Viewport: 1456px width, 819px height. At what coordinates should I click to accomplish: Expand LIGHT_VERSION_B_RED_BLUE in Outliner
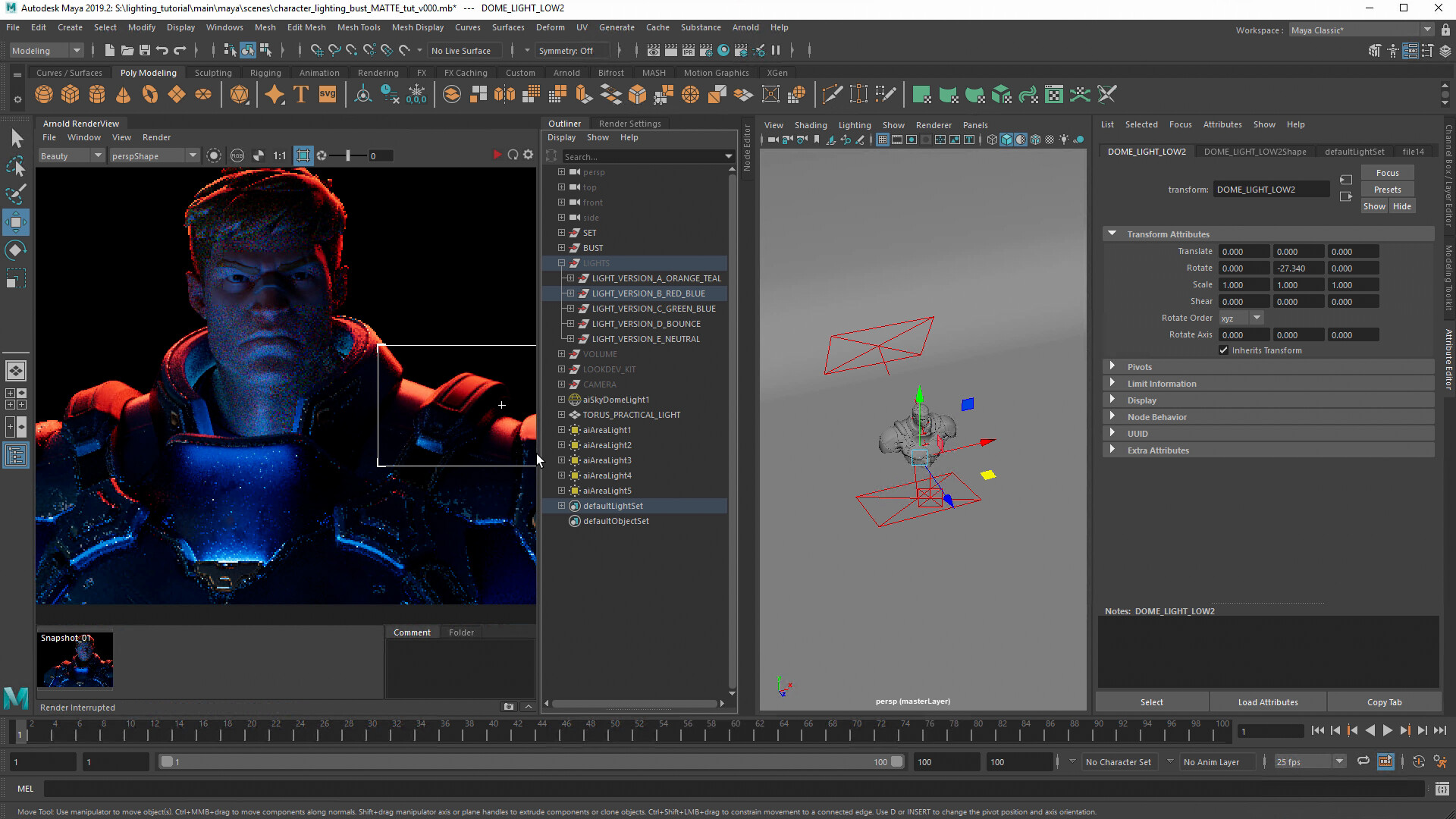point(570,293)
